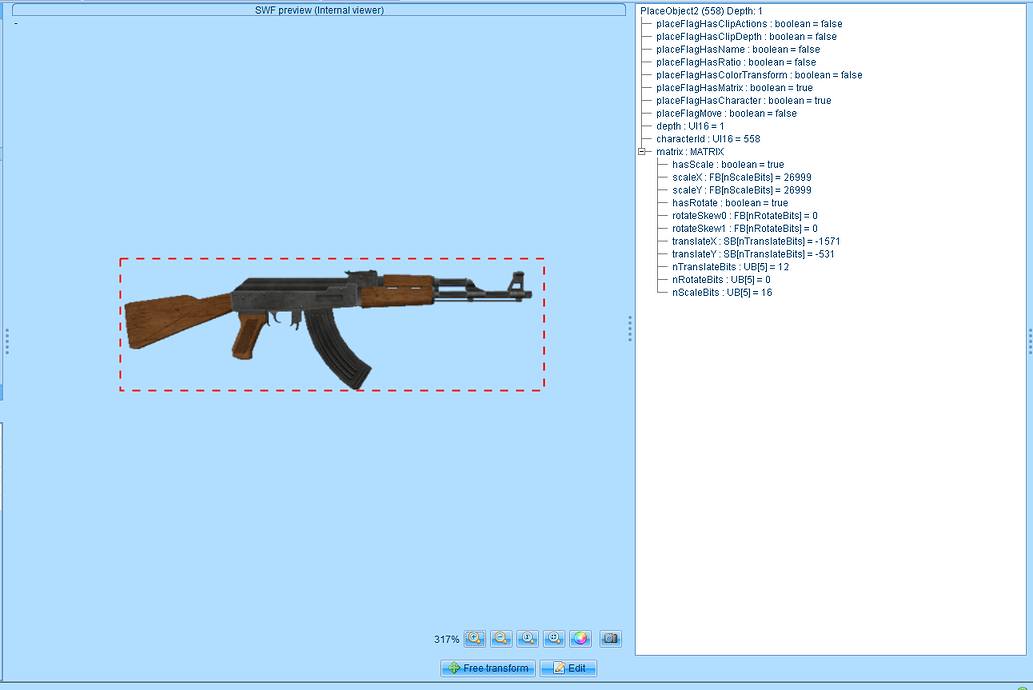Select the nTranslateBits = 12 row
Image resolution: width=1033 pixels, height=690 pixels.
point(730,267)
